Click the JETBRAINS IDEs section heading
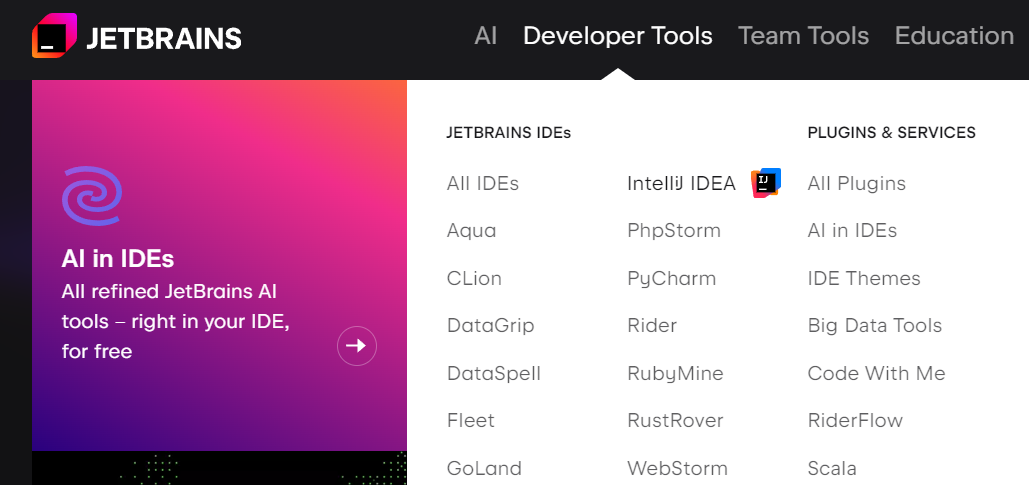Viewport: 1029px width, 485px height. (509, 133)
